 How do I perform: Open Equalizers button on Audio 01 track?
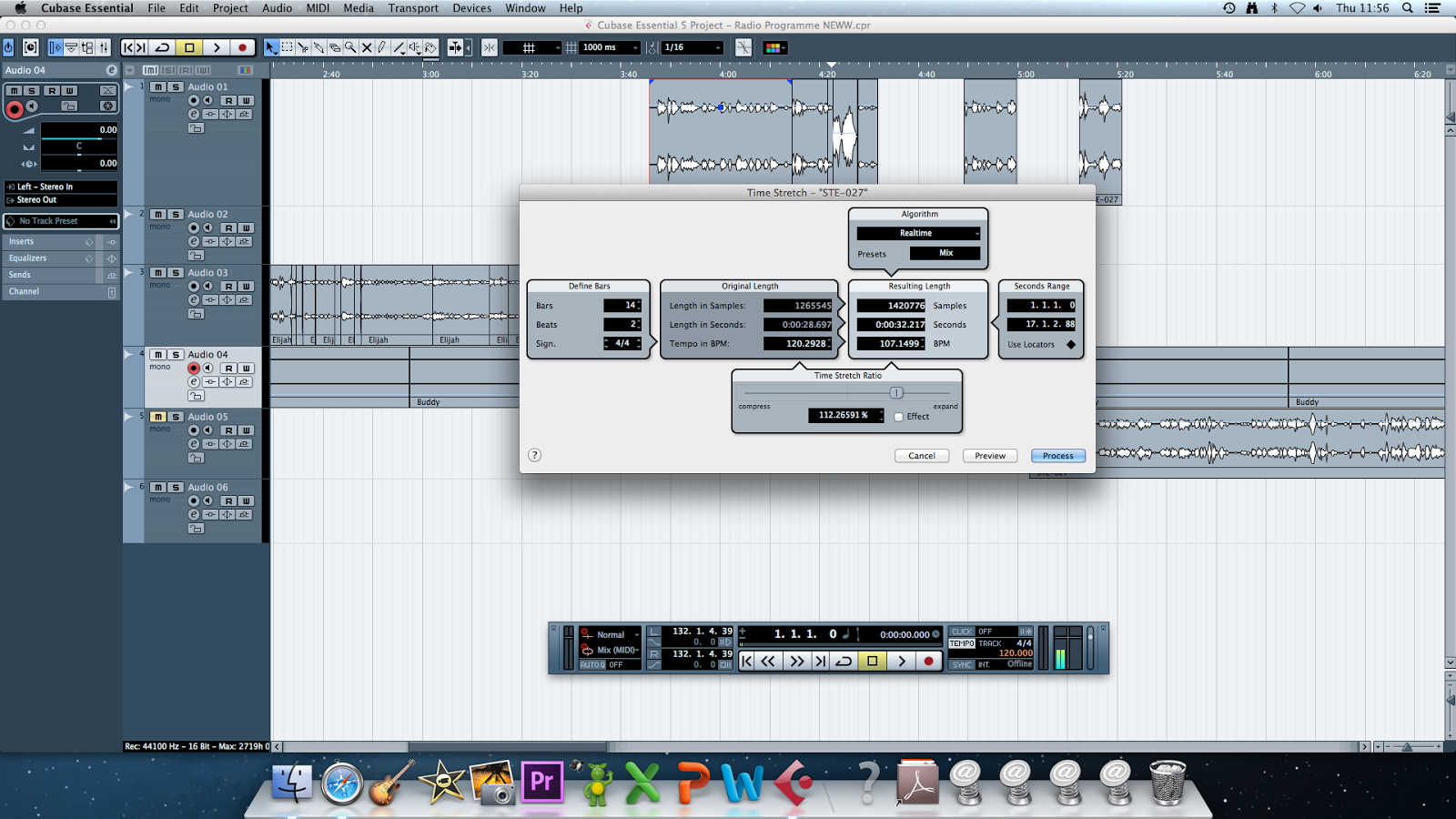point(227,115)
